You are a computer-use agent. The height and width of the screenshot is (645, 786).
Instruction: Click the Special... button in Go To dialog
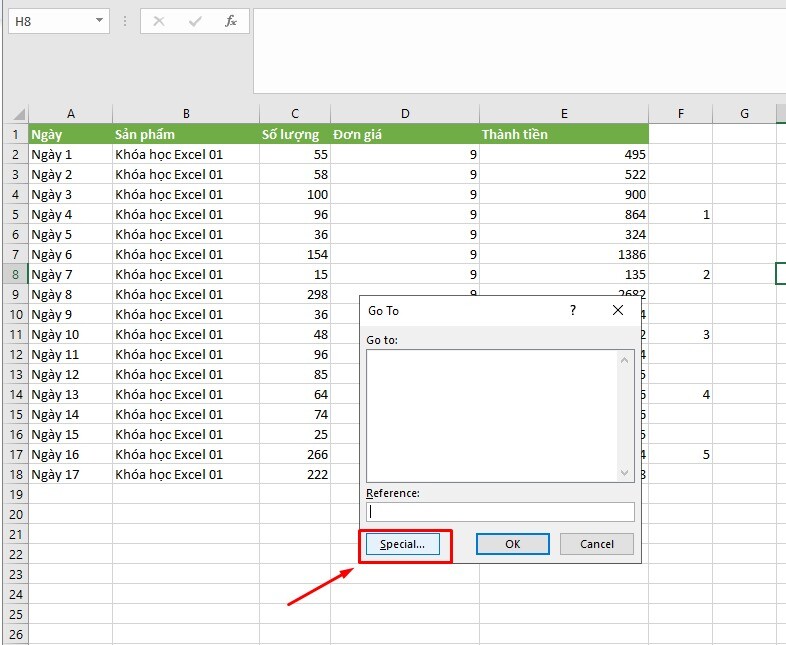[403, 544]
